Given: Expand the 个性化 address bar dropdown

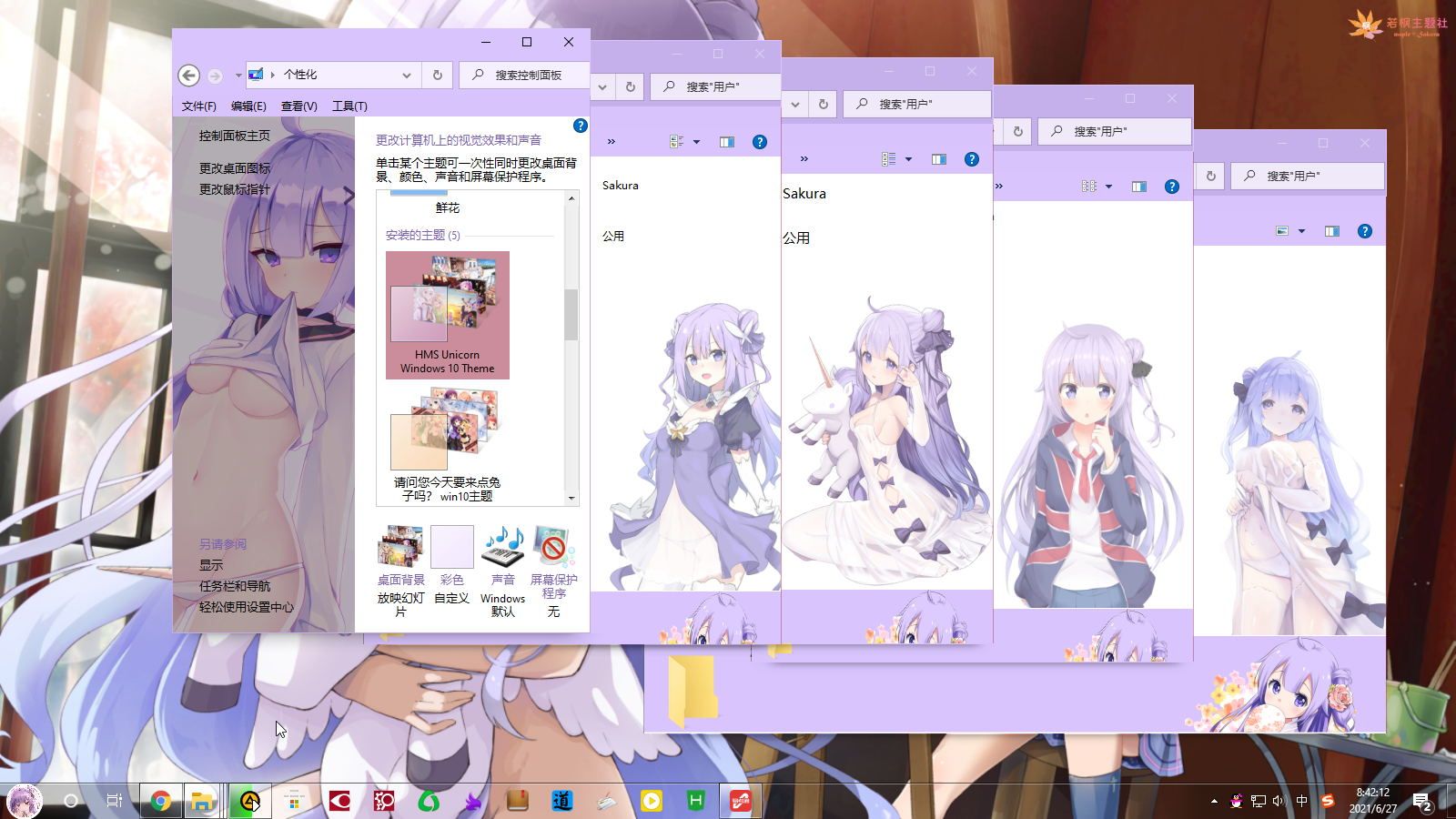Looking at the screenshot, I should (407, 75).
